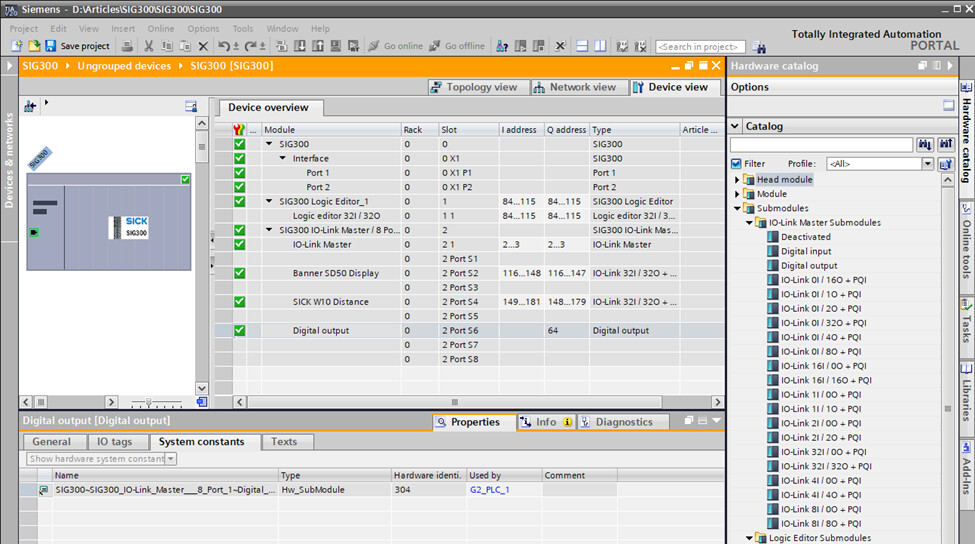Screen dimensions: 975x544
Task: Click green check for Banner SD50 Display
Action: tap(239, 273)
